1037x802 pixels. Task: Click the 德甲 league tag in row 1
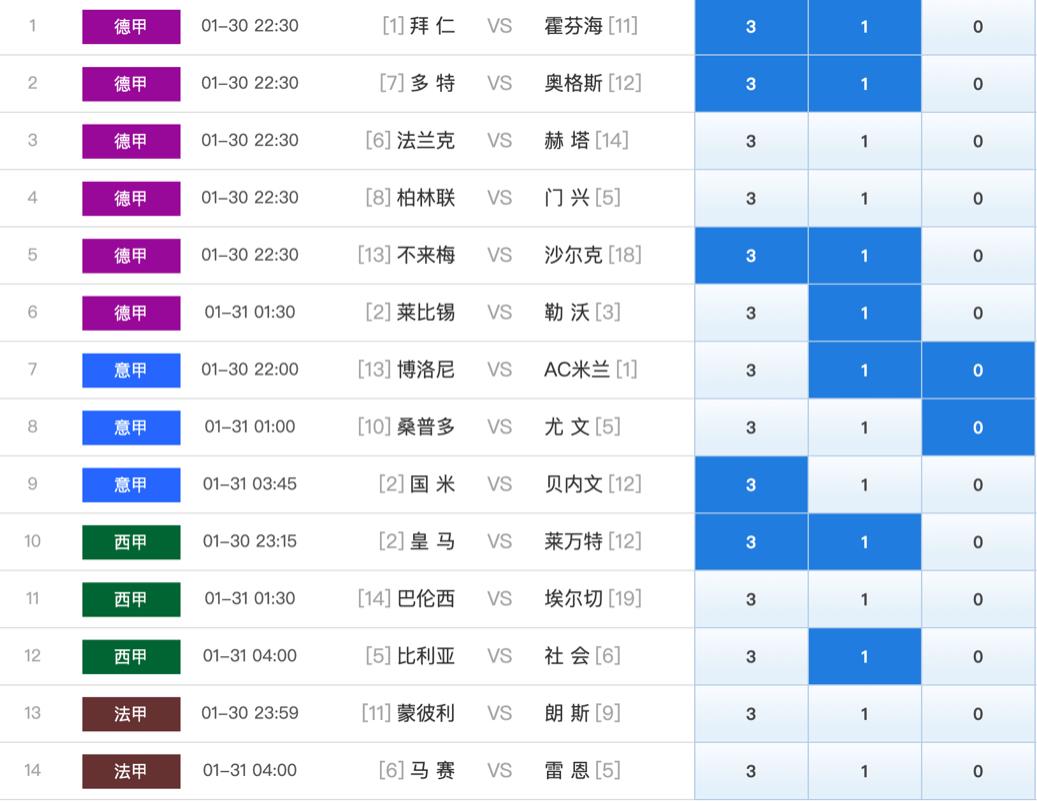131,26
